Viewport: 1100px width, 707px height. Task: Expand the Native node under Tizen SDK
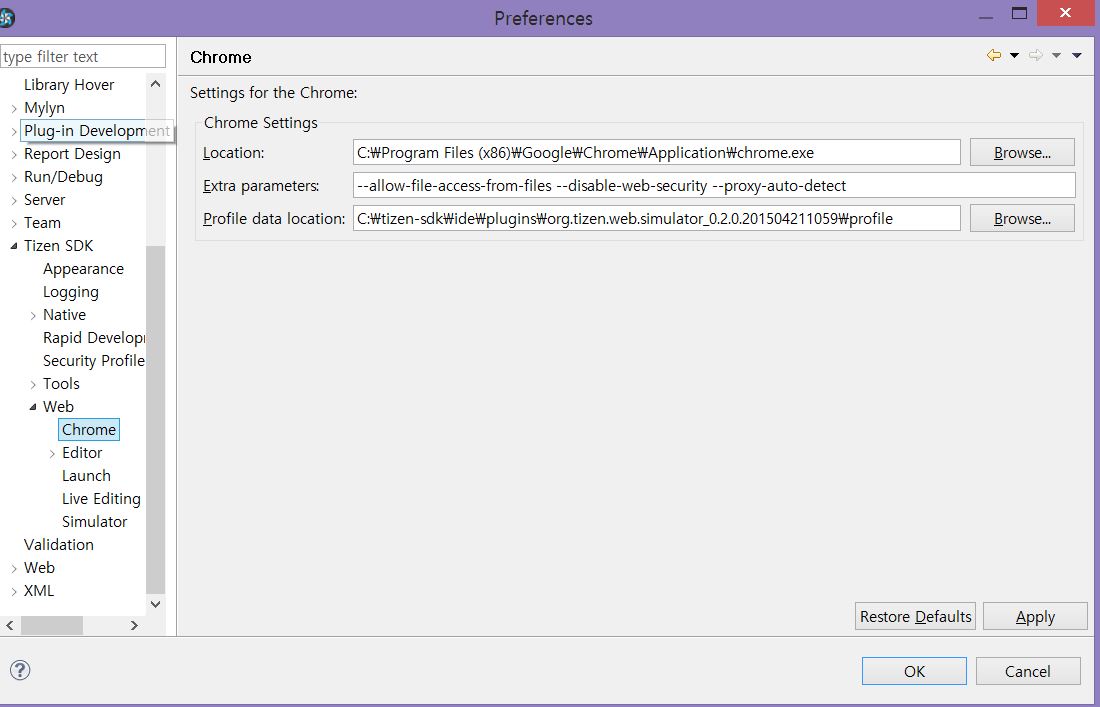click(33, 316)
